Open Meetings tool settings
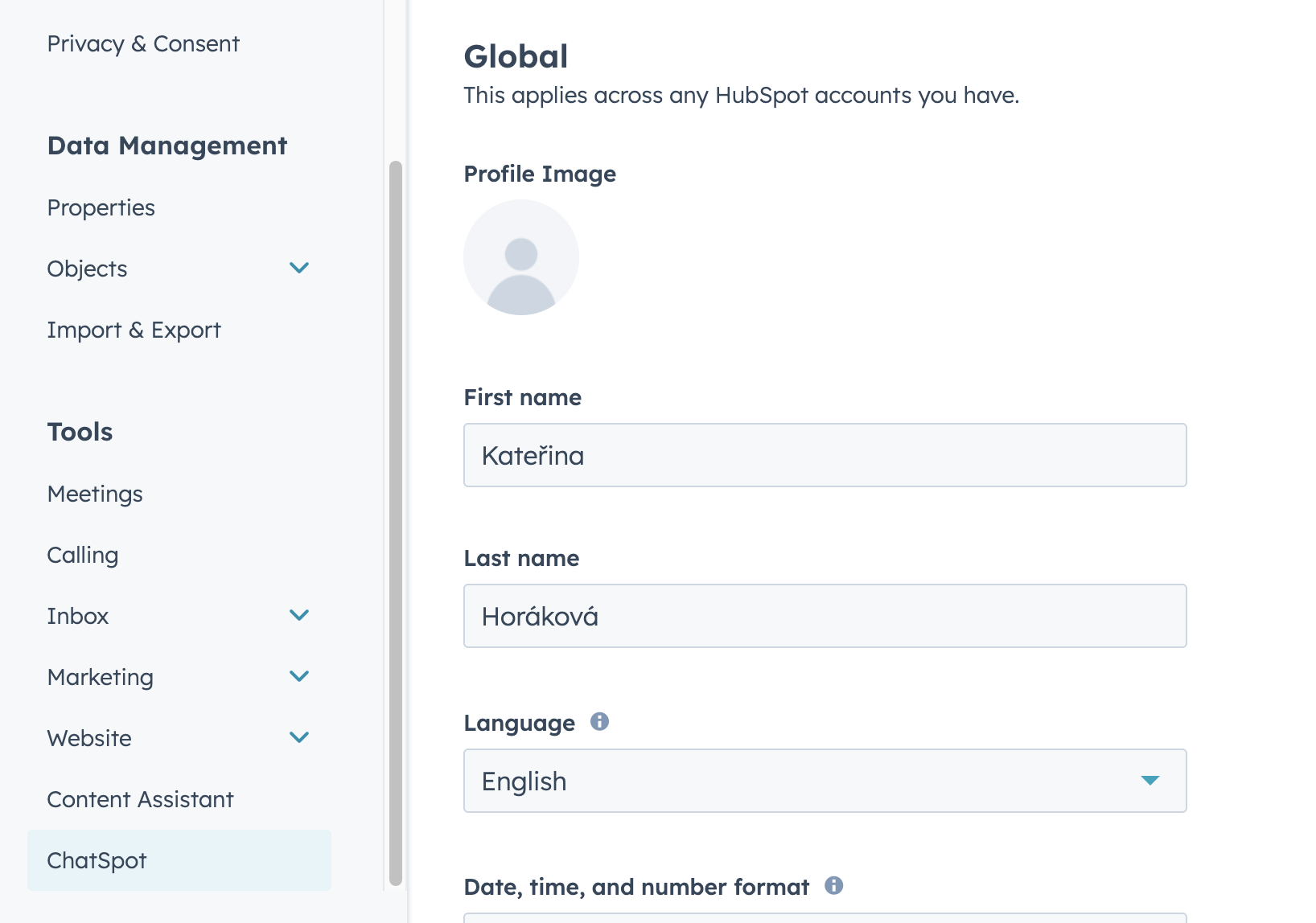1316x923 pixels. [x=95, y=494]
